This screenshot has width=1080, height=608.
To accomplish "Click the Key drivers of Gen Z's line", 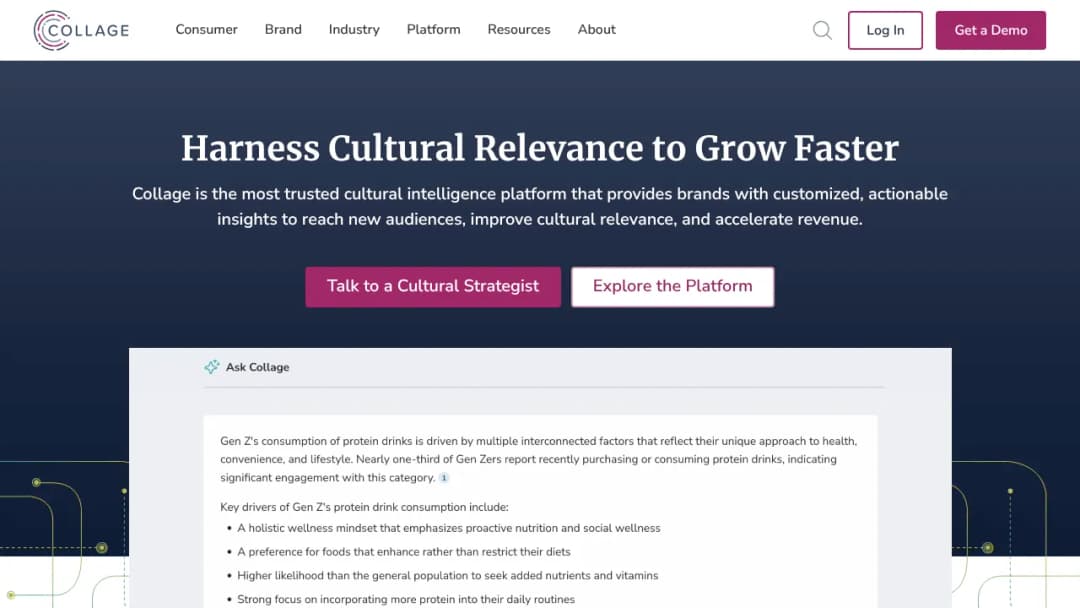I will (x=364, y=507).
